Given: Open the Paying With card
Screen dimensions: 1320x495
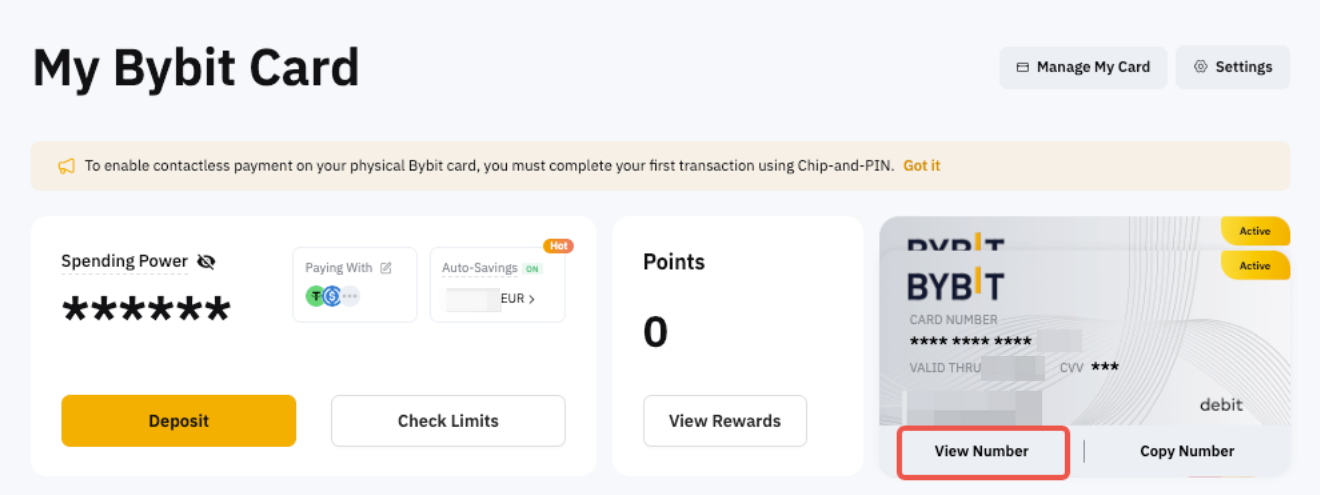Looking at the screenshot, I should [354, 284].
